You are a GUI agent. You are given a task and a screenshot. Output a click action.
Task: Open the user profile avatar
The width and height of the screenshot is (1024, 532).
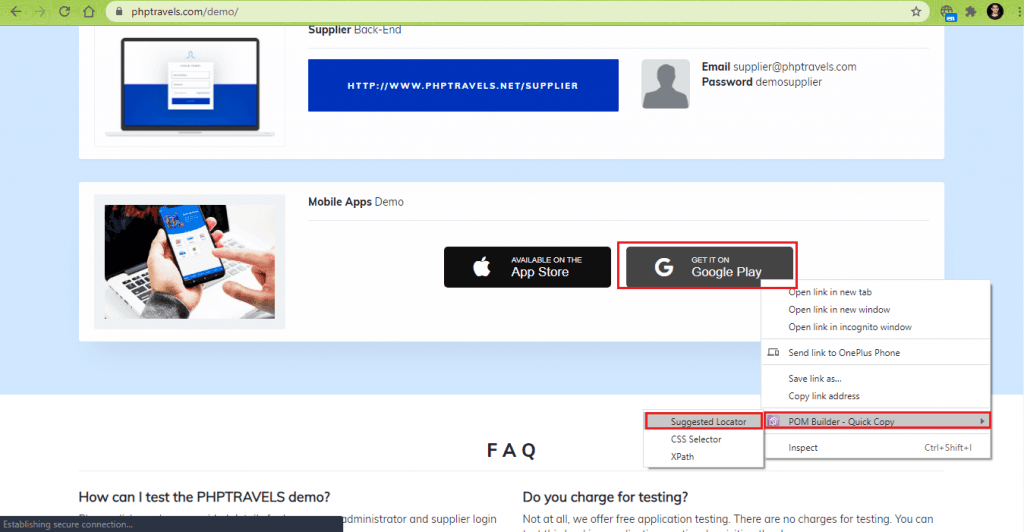[x=995, y=11]
